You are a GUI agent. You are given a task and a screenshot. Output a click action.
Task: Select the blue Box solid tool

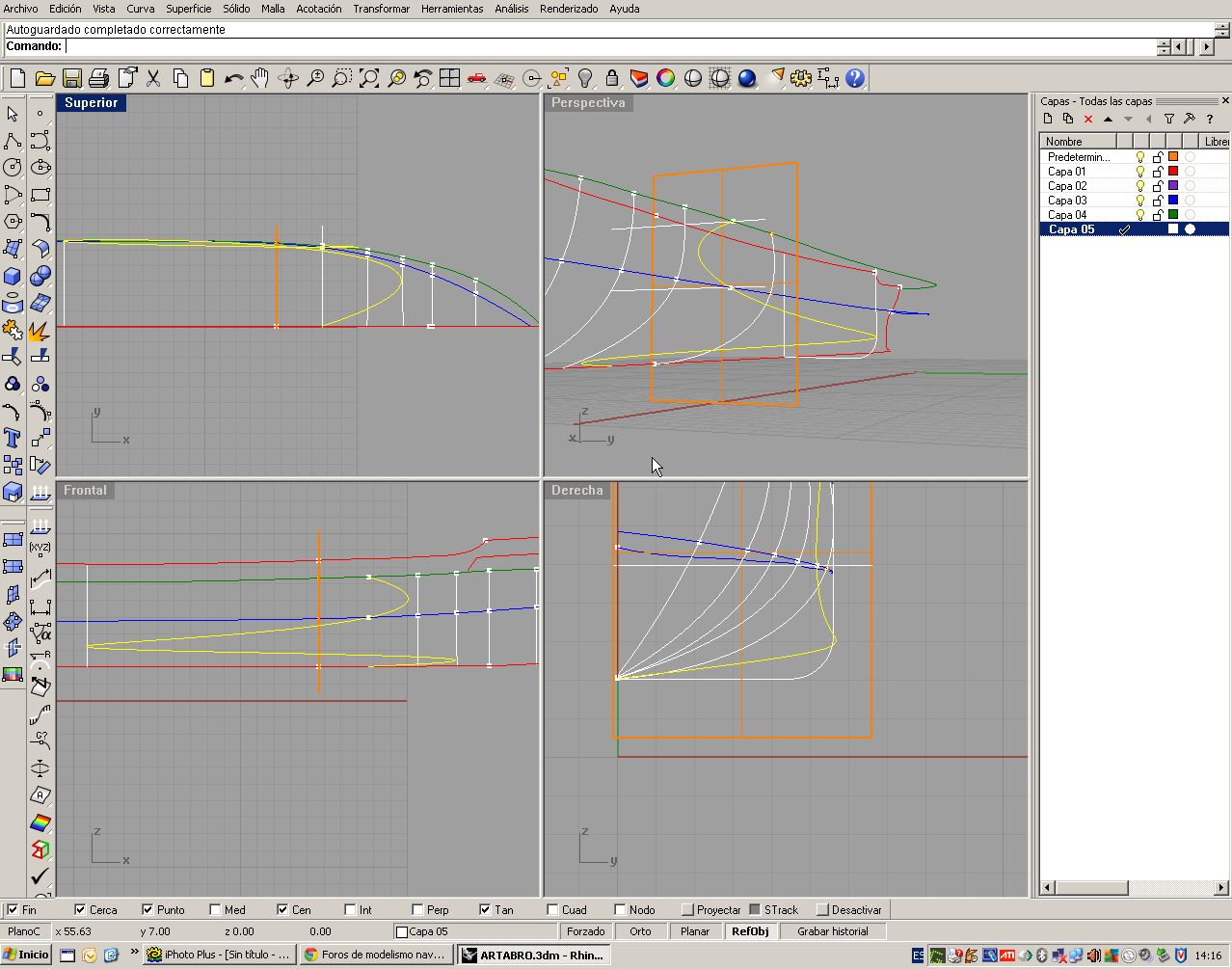[x=13, y=276]
